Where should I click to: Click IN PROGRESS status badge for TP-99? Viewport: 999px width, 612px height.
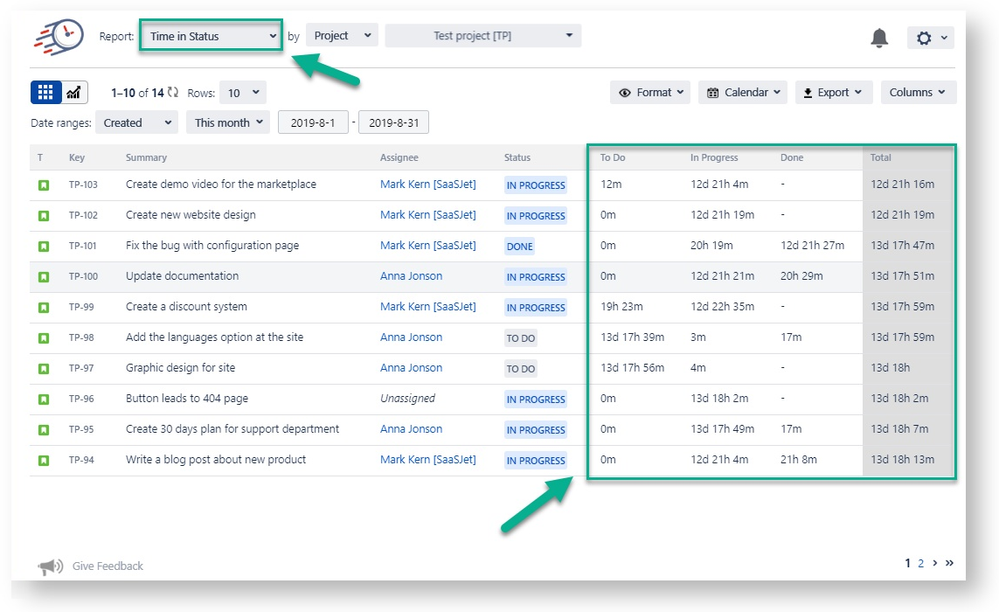click(x=536, y=308)
